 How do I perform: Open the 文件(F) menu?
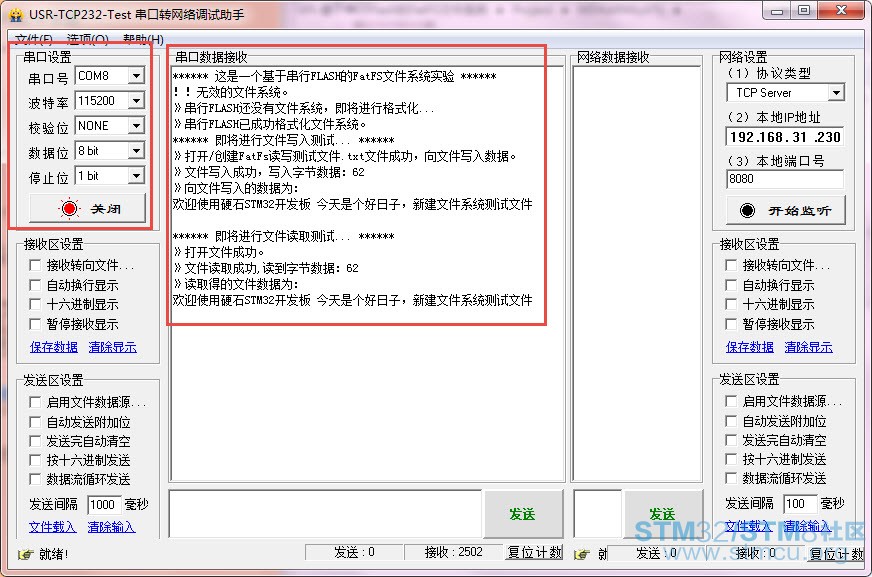click(33, 39)
